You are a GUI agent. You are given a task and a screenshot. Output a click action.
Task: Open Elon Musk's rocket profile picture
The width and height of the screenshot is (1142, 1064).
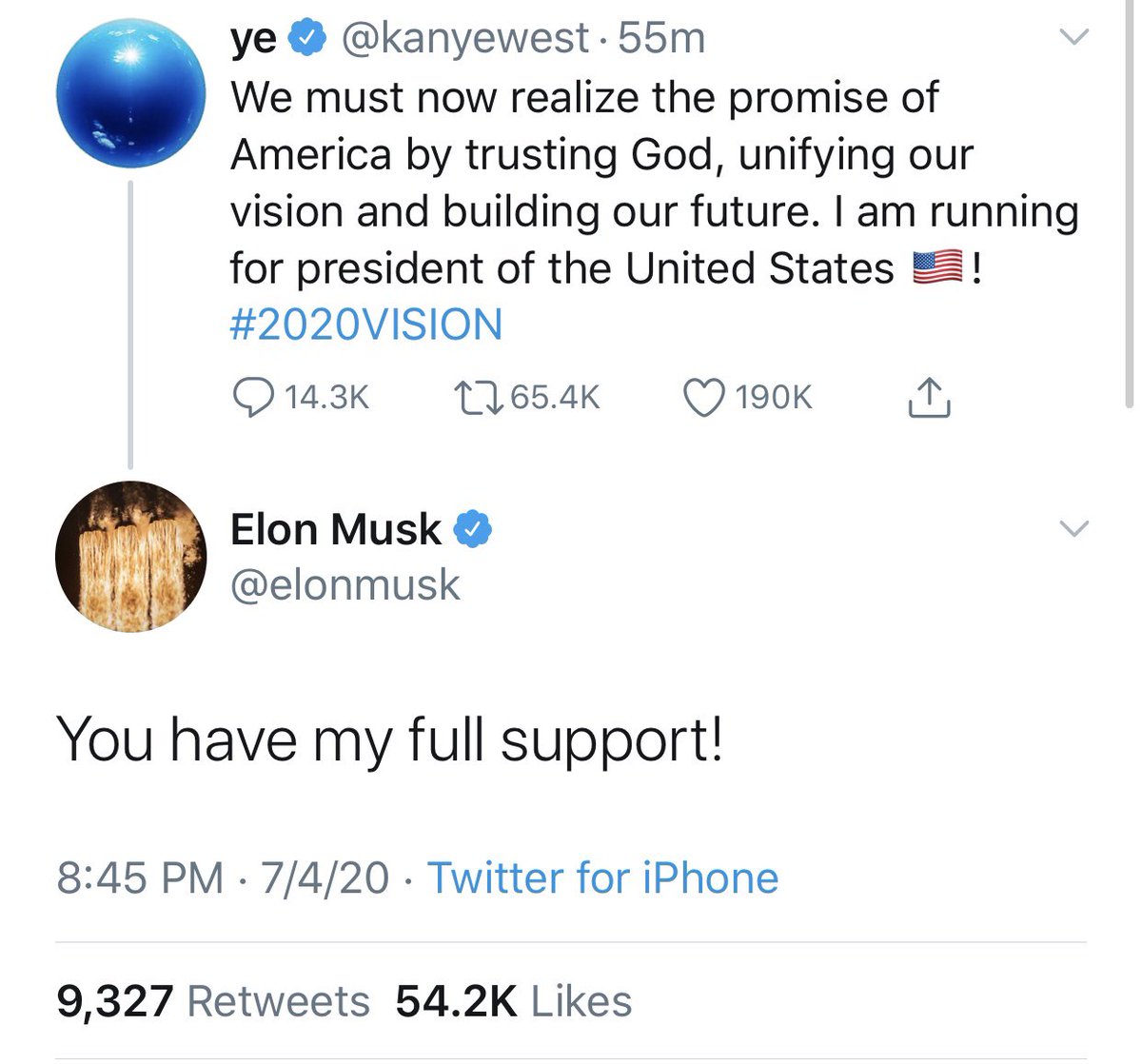(x=130, y=557)
